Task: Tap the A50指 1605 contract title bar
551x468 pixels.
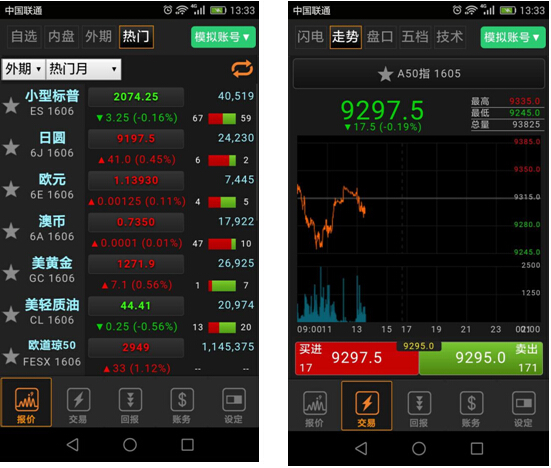Action: 419,73
